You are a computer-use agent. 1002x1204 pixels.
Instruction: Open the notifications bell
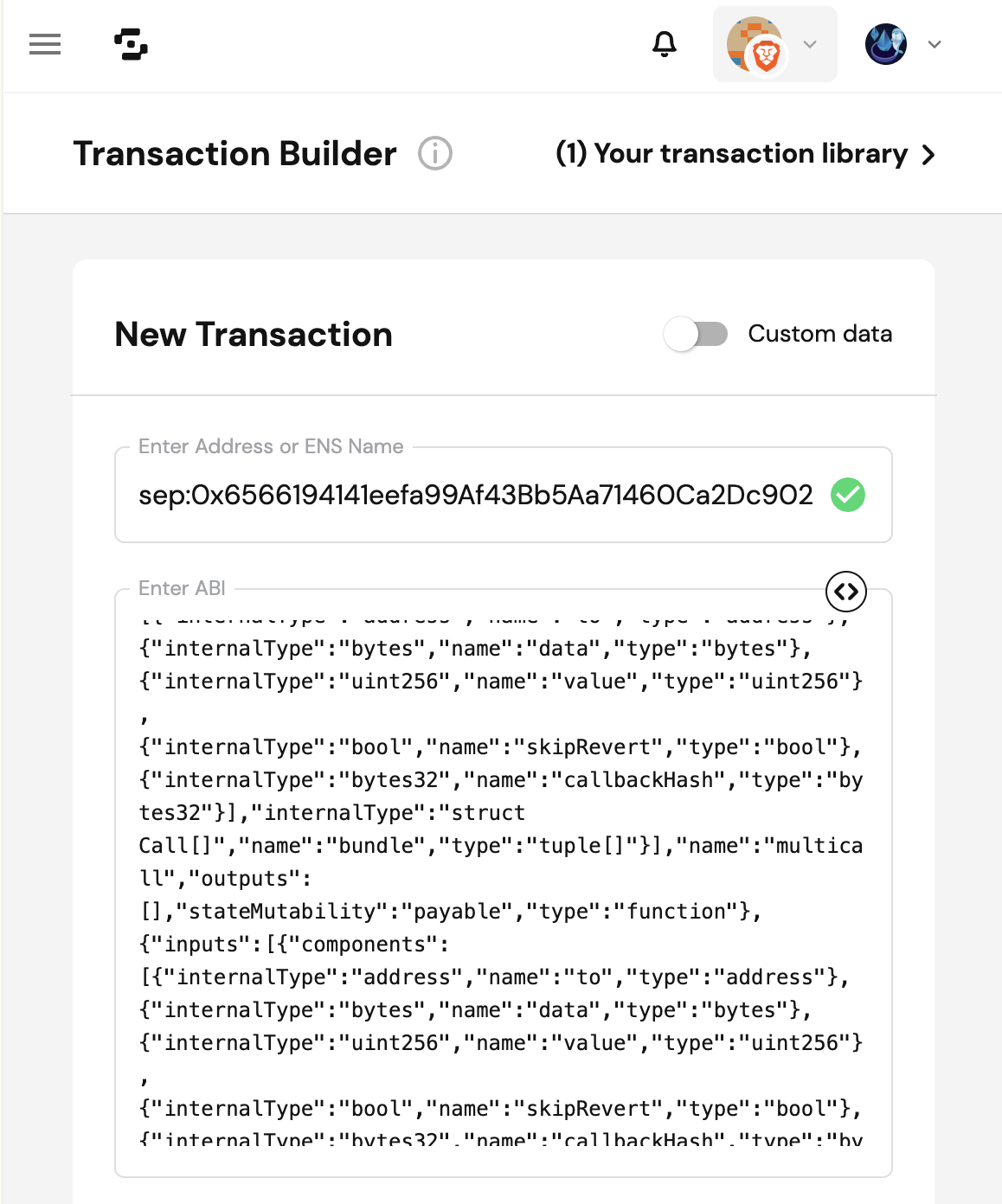click(664, 44)
